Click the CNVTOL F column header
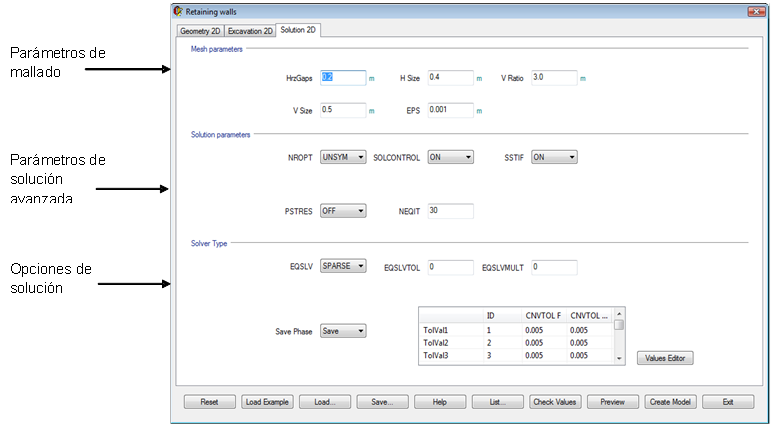Viewport: 771px width, 425px height. coord(543,316)
